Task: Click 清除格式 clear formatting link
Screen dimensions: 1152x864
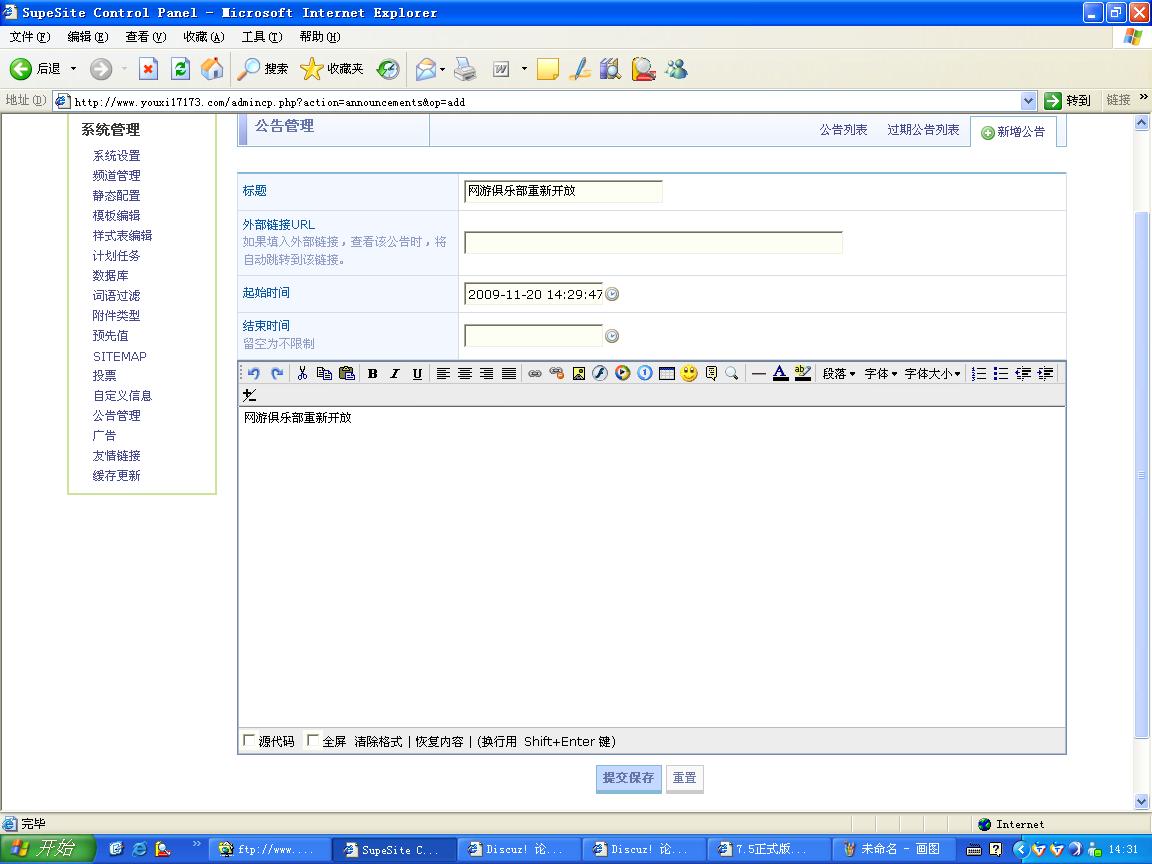Action: pyautogui.click(x=378, y=741)
